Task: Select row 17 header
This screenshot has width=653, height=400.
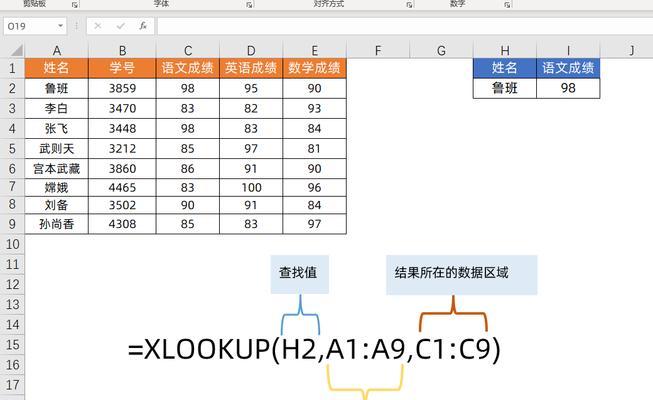Action: [12, 385]
